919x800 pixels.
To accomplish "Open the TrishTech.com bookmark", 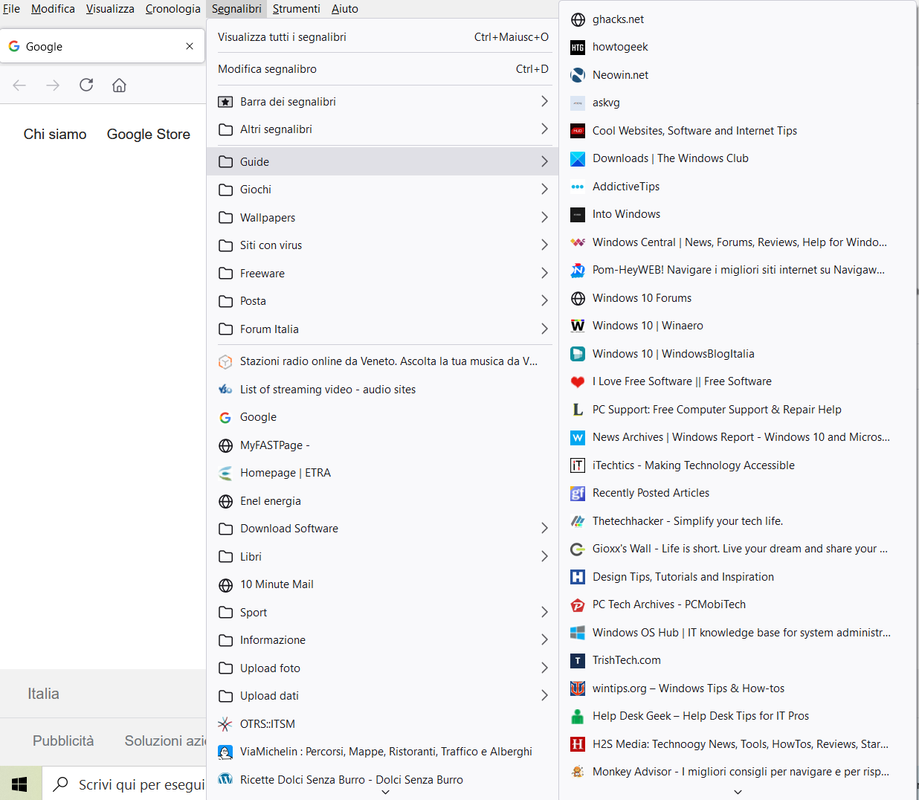I will 736,661.
